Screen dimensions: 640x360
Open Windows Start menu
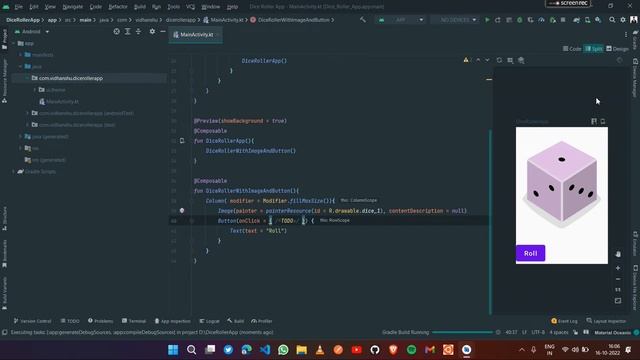click(173, 350)
